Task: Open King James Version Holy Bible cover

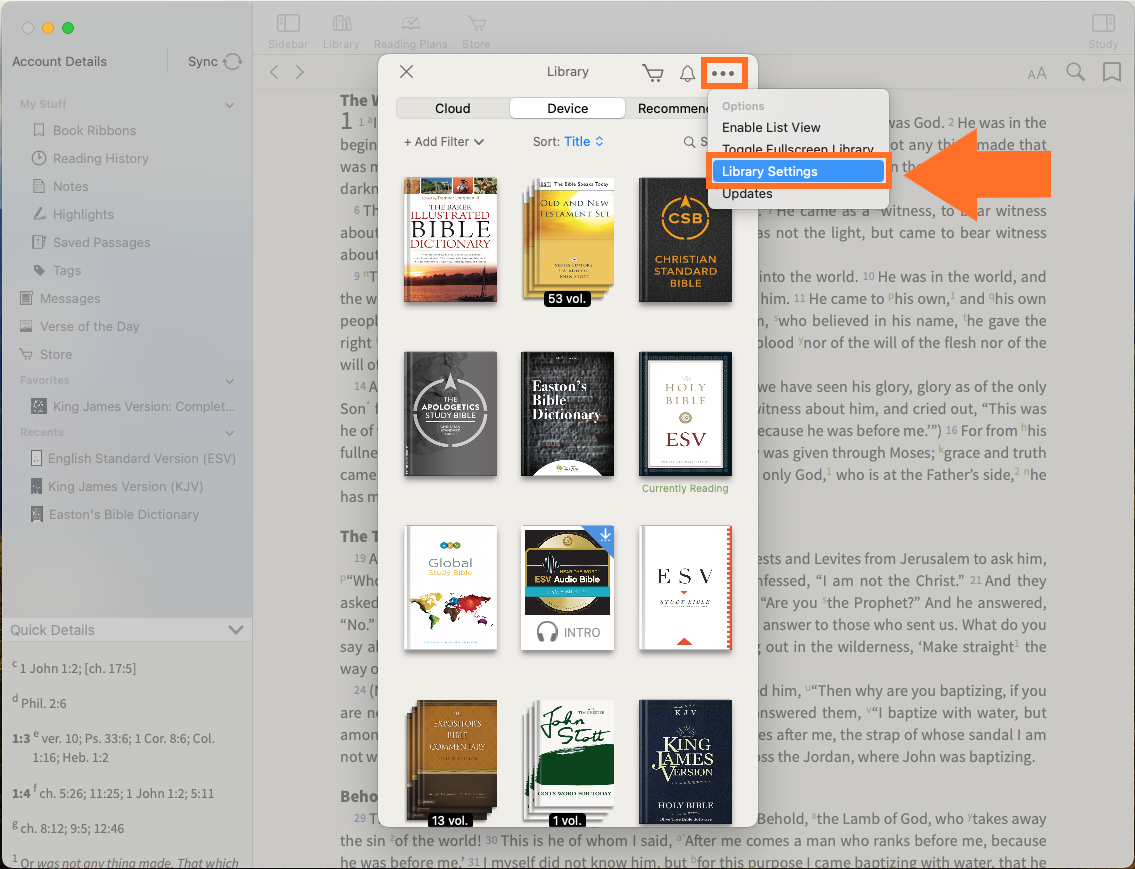Action: pos(685,761)
